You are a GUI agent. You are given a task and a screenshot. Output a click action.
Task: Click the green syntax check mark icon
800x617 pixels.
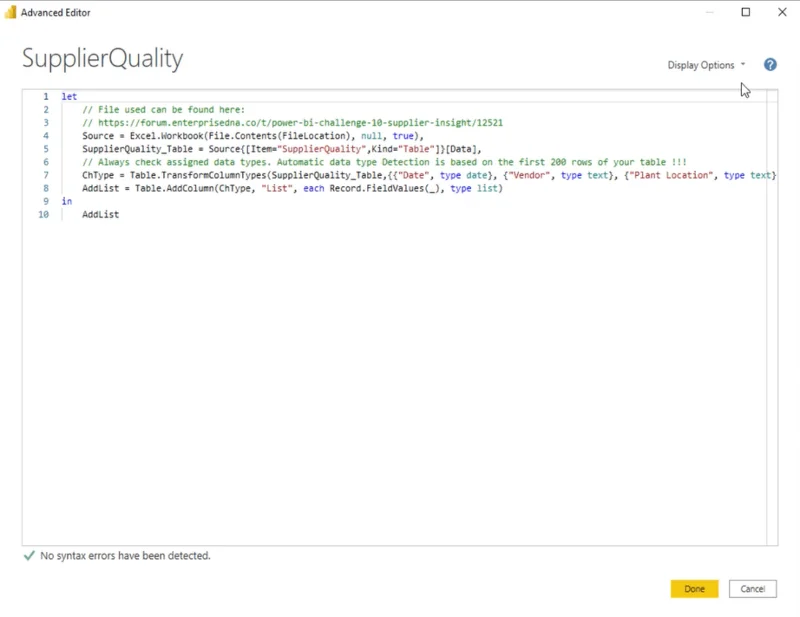coord(29,555)
